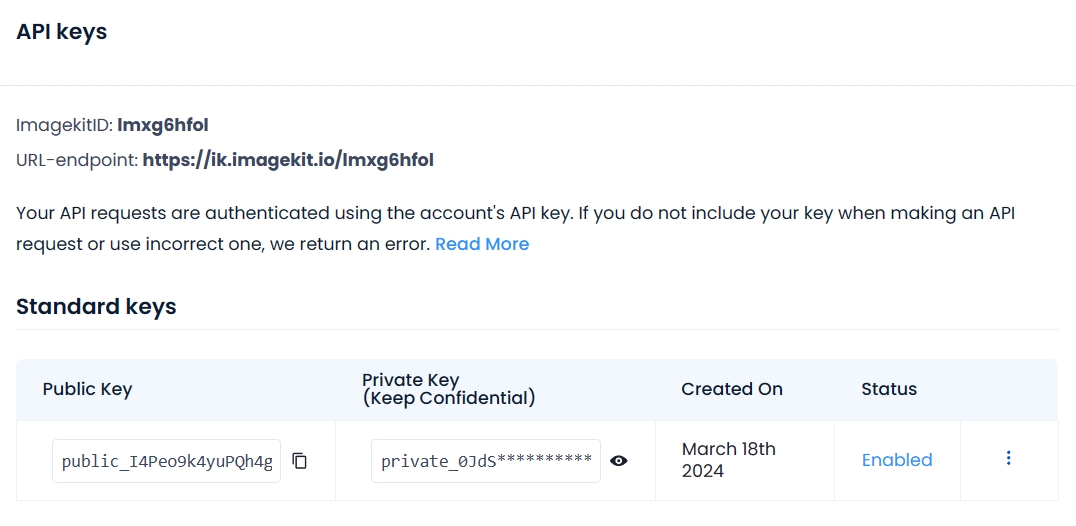Click the Created On column header

[731, 389]
